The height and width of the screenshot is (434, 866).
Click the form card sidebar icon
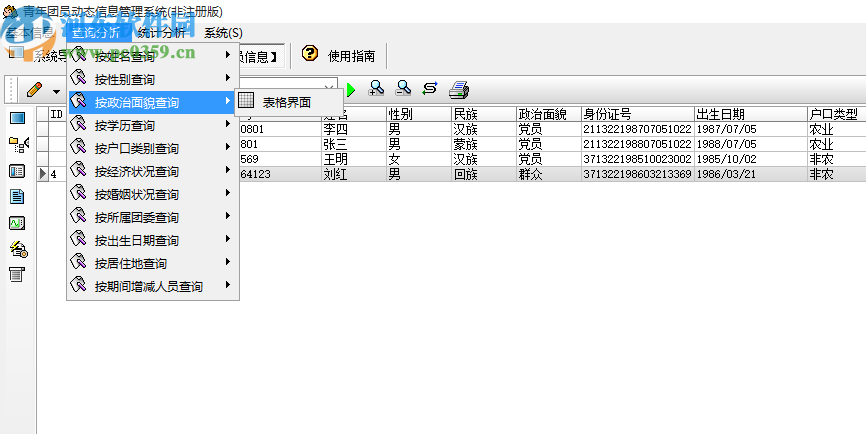click(17, 171)
